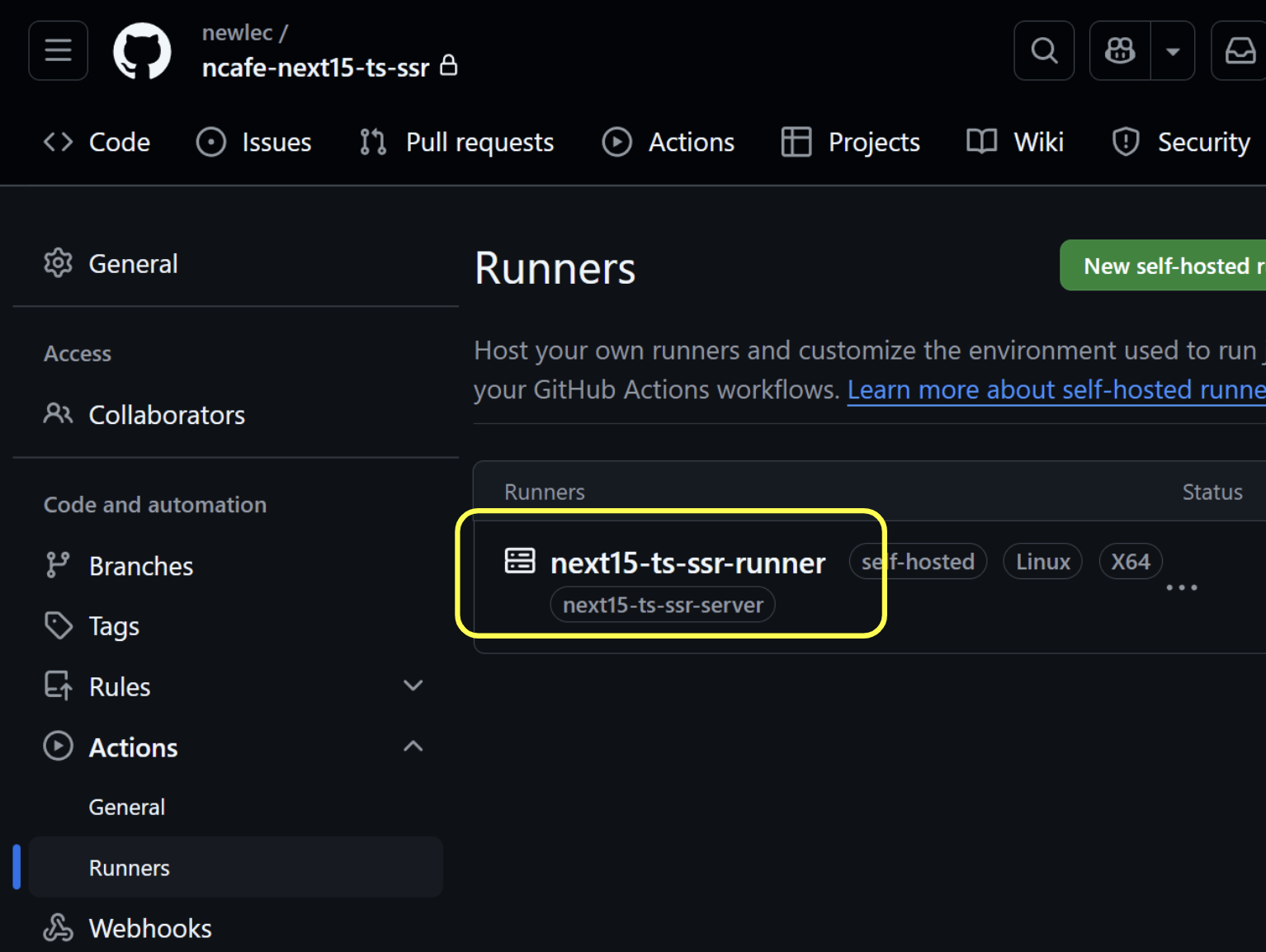Select Runners in the sidebar
This screenshot has width=1266, height=952.
(x=235, y=868)
